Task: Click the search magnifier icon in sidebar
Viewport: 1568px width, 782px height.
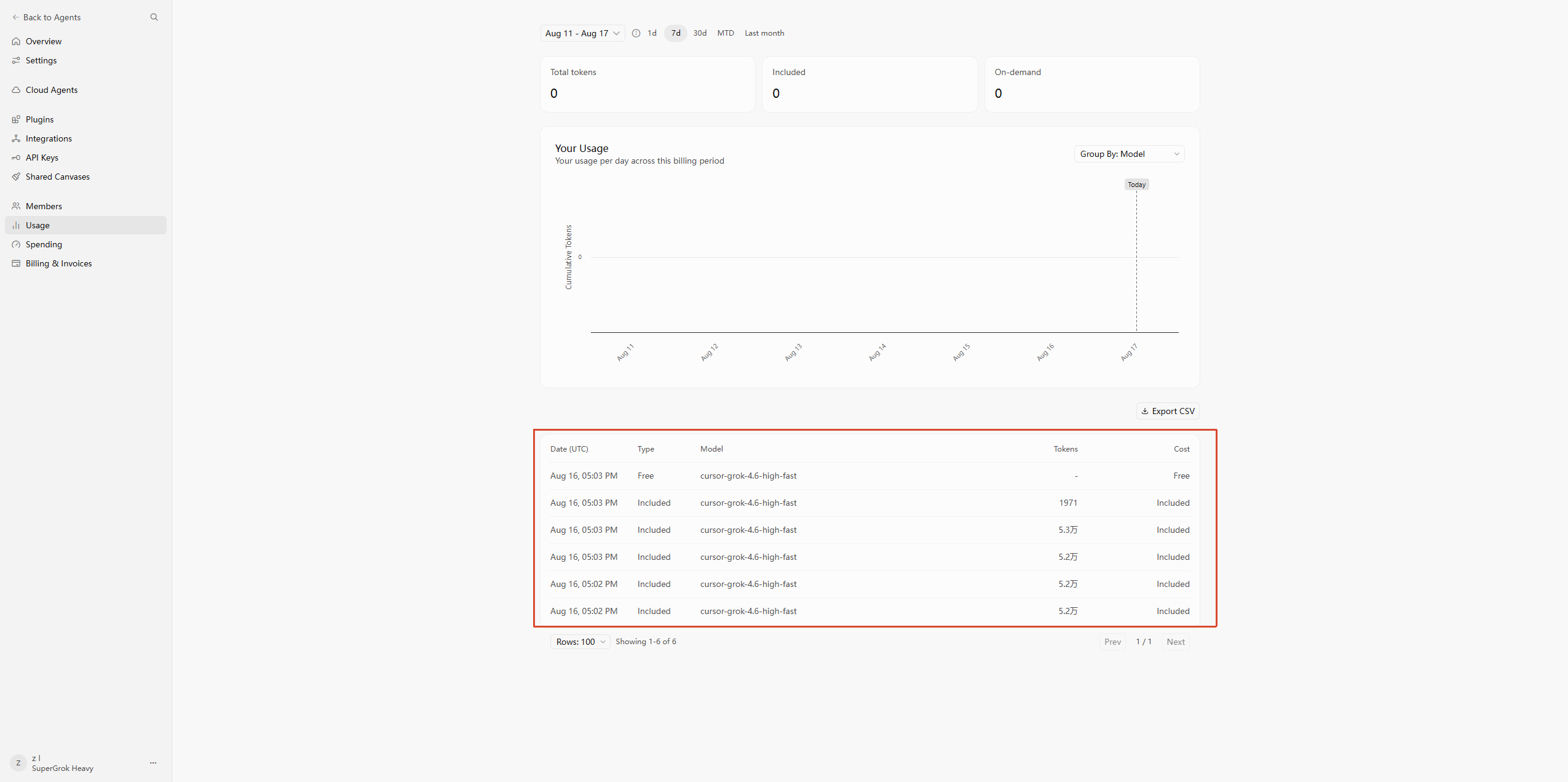Action: pos(154,17)
